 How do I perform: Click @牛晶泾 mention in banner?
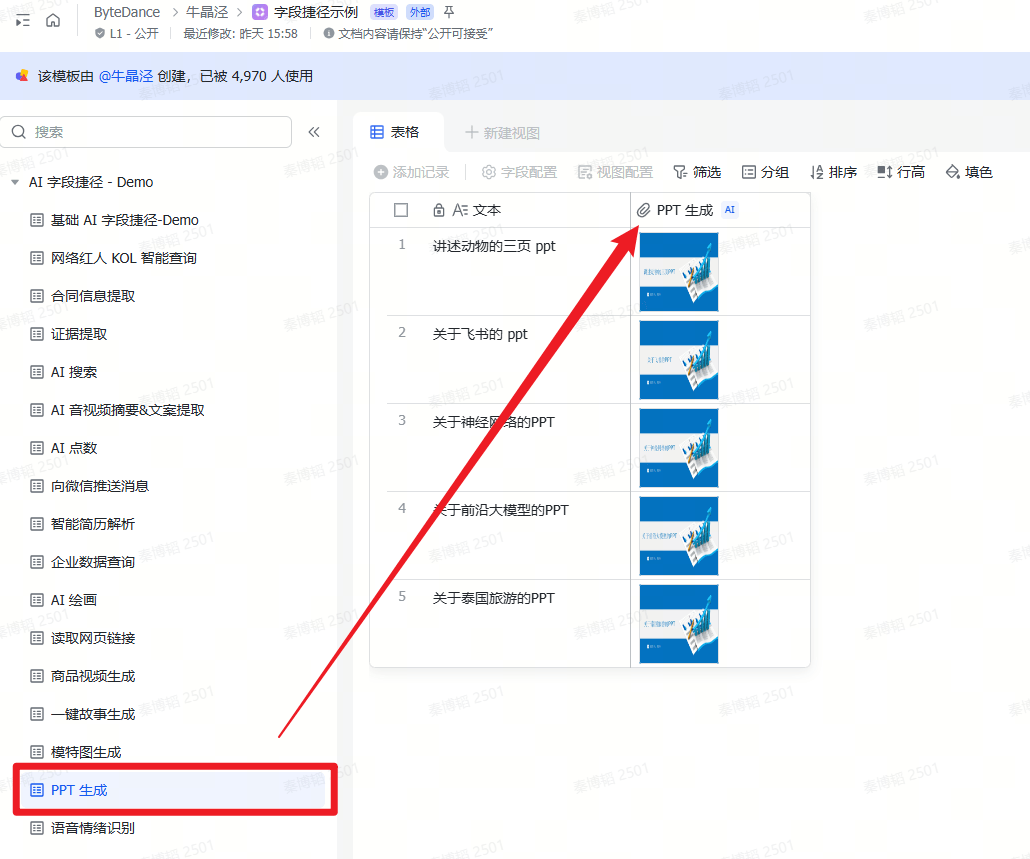pyautogui.click(x=126, y=76)
